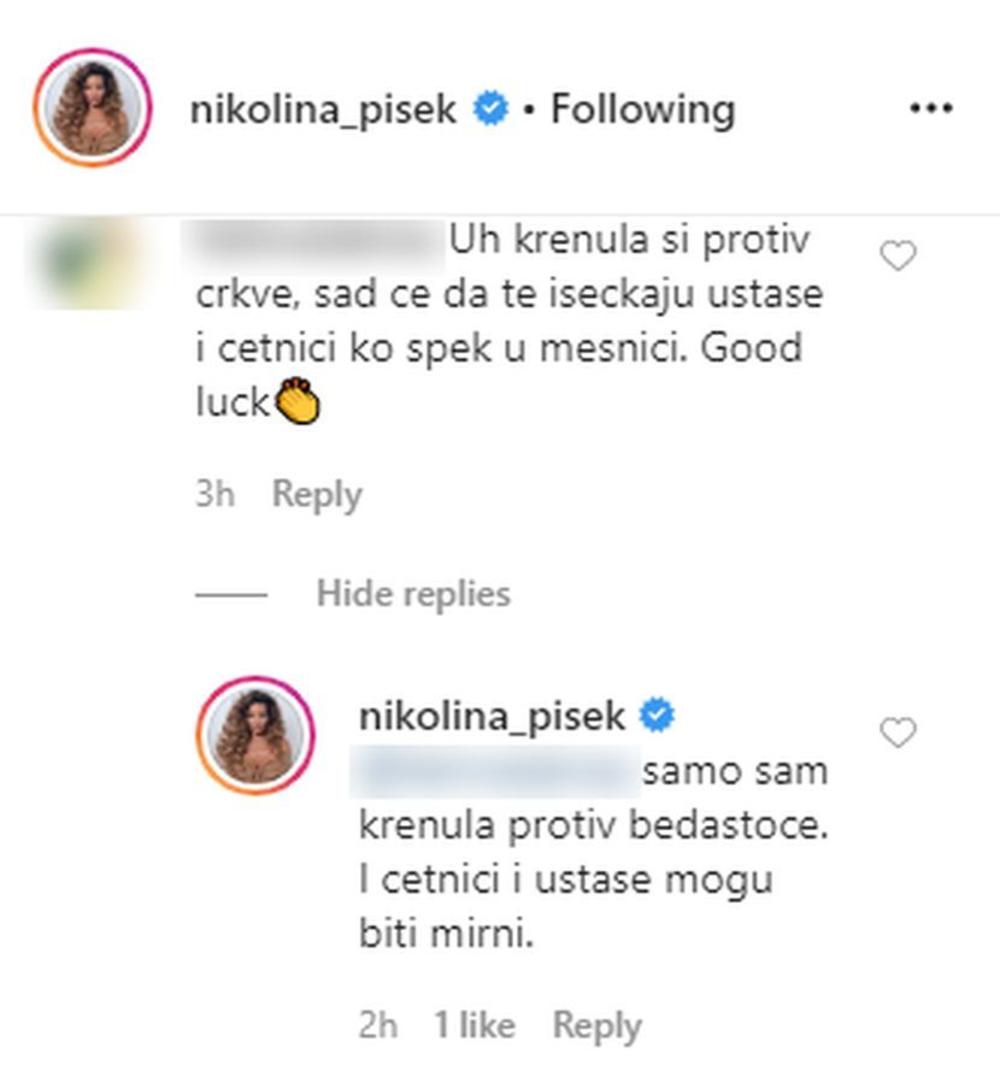Open the nikolina_pisek username in the header
The image size is (1000, 1082).
[323, 108]
